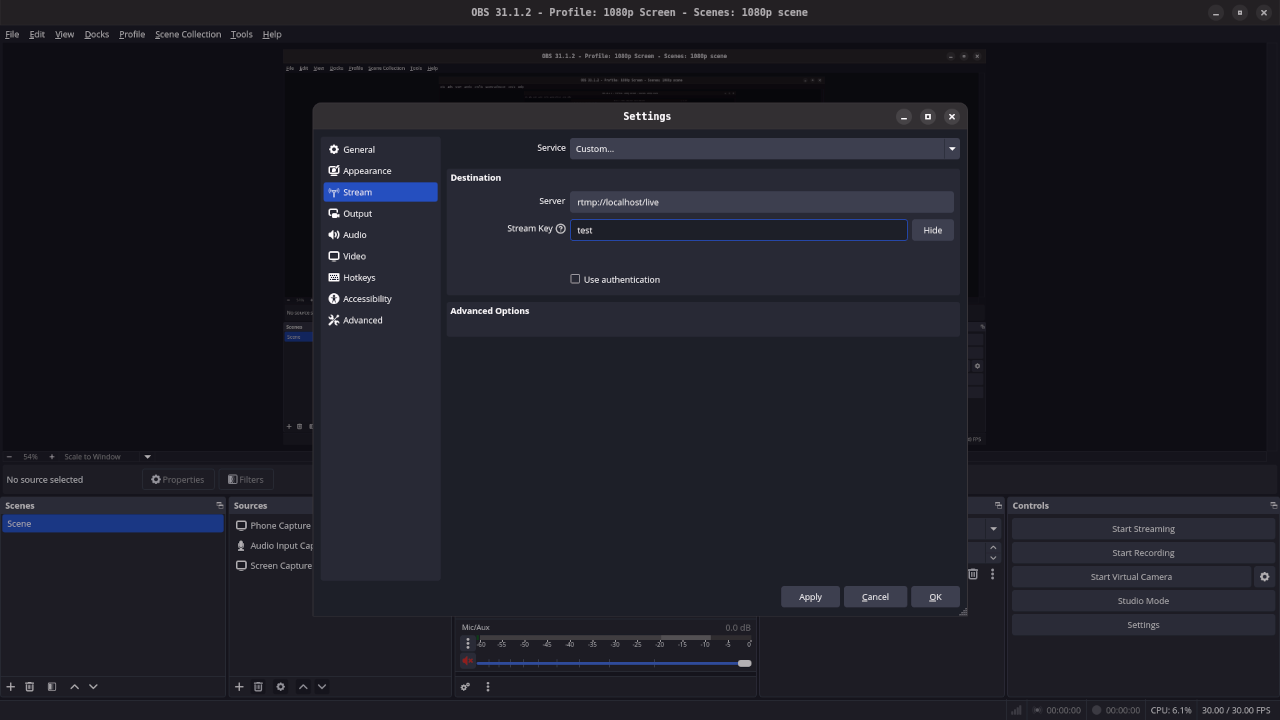Remove selected scene with trash icon
The height and width of the screenshot is (720, 1280).
coord(29,686)
